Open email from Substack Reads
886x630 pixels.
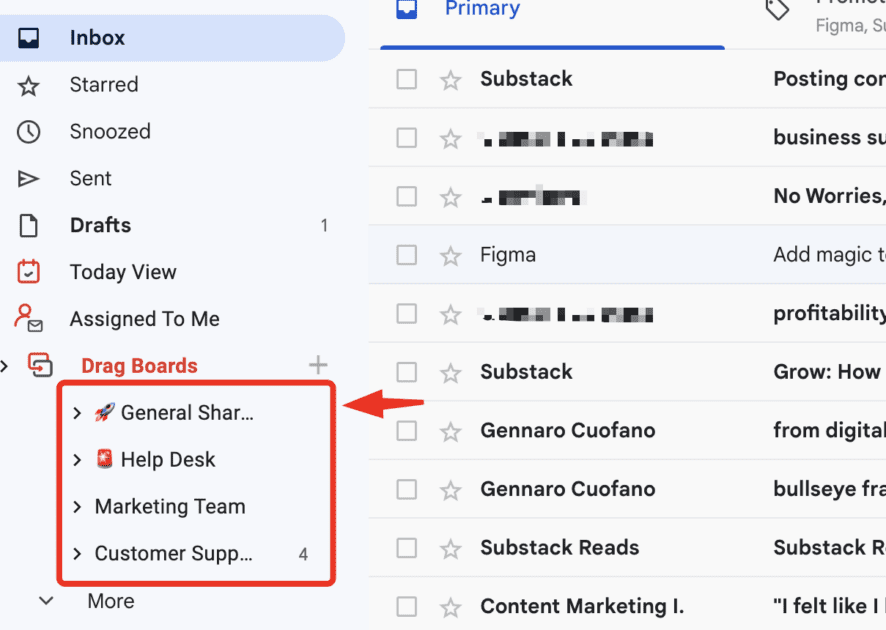click(x=627, y=548)
